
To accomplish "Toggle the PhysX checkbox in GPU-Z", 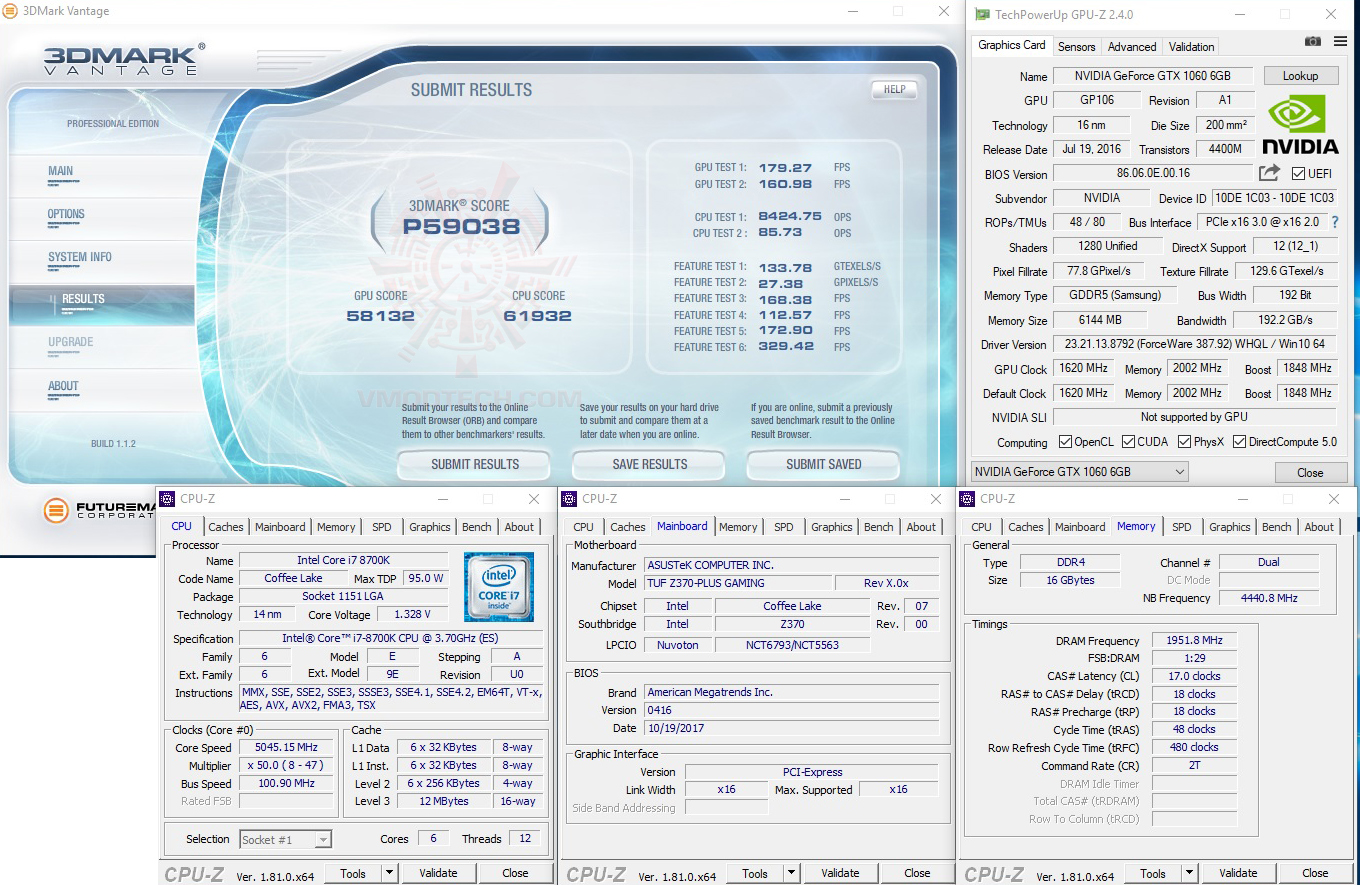I will click(1183, 441).
